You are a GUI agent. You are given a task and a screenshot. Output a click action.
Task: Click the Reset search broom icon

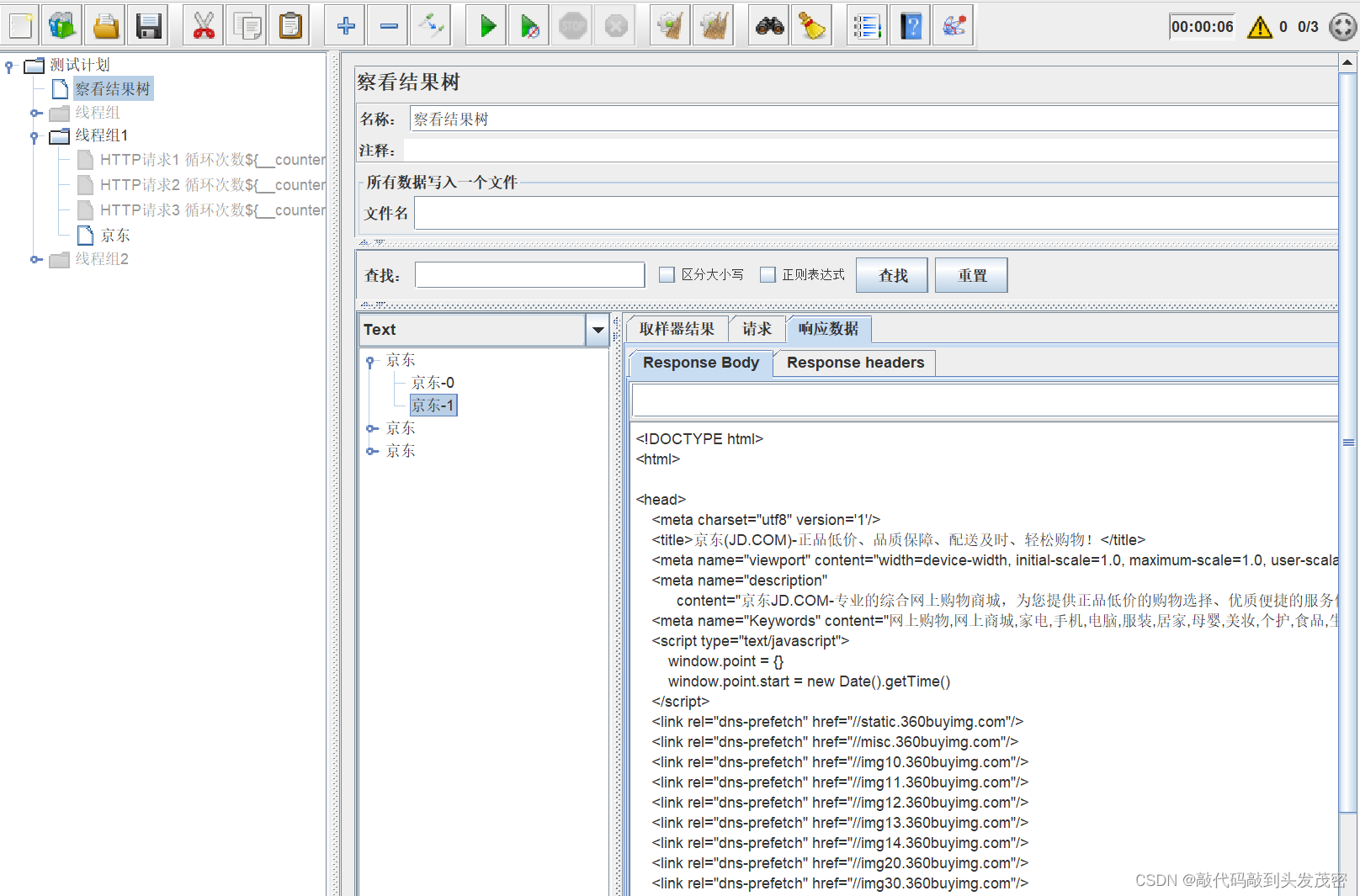click(812, 26)
